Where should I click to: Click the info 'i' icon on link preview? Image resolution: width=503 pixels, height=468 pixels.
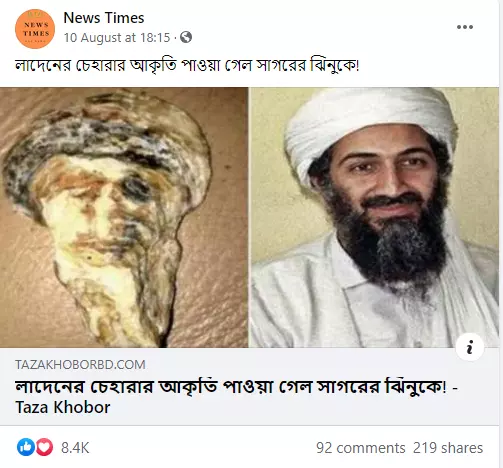pyautogui.click(x=470, y=347)
